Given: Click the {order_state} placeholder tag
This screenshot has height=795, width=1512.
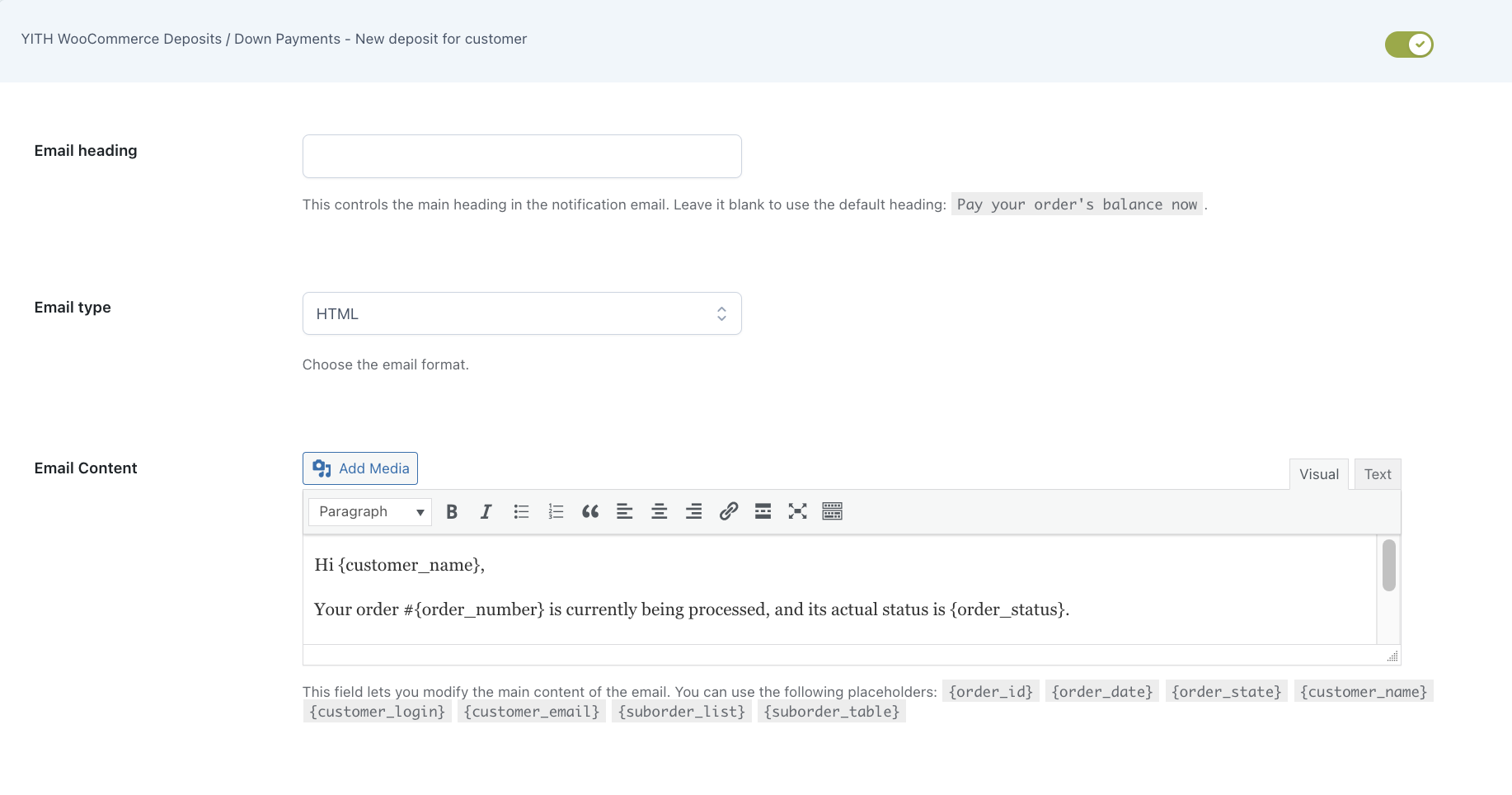Looking at the screenshot, I should point(1227,691).
